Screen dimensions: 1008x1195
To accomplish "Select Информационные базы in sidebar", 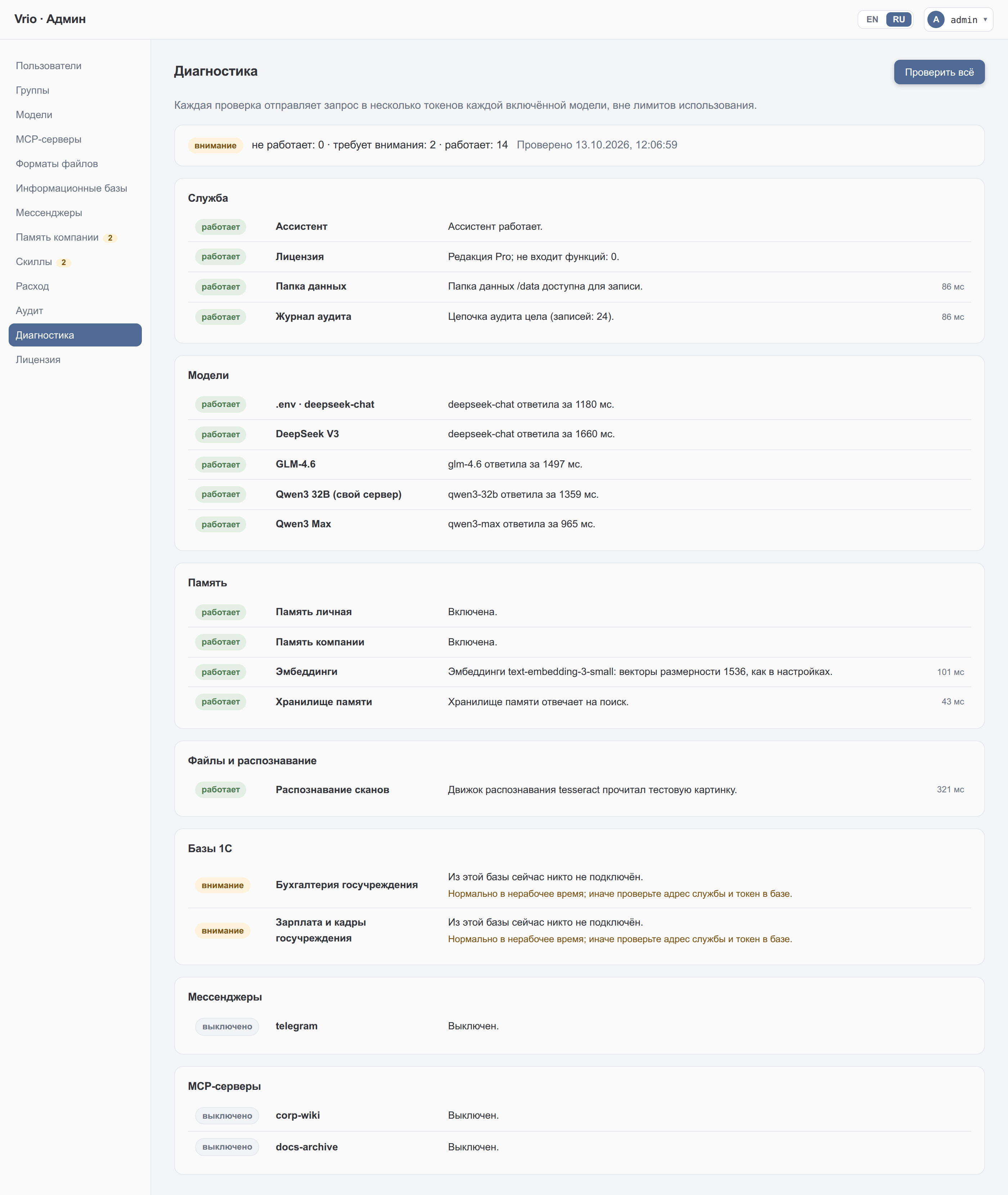I will pyautogui.click(x=75, y=188).
